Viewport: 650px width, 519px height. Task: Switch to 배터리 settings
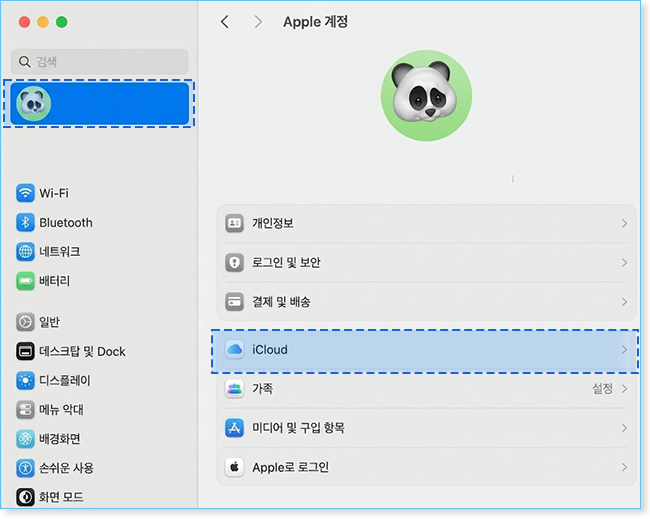(55, 281)
